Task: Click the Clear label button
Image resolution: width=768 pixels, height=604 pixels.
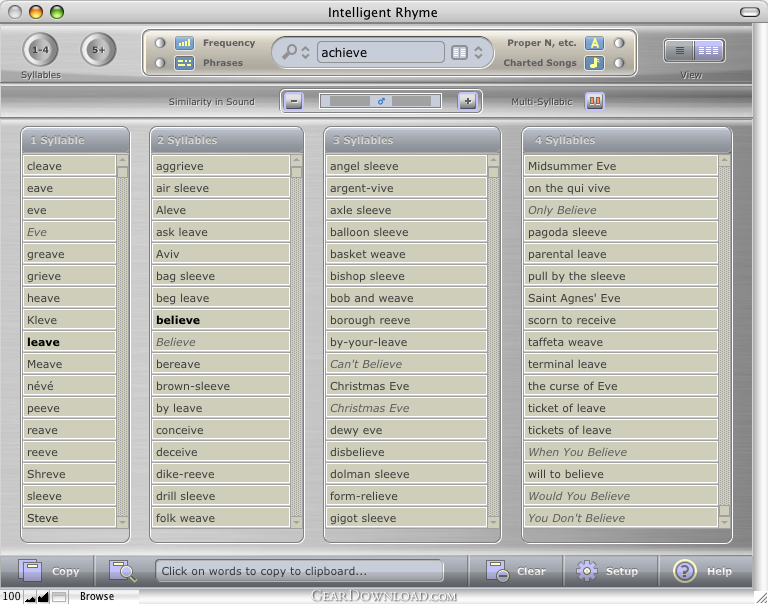Action: pos(531,571)
